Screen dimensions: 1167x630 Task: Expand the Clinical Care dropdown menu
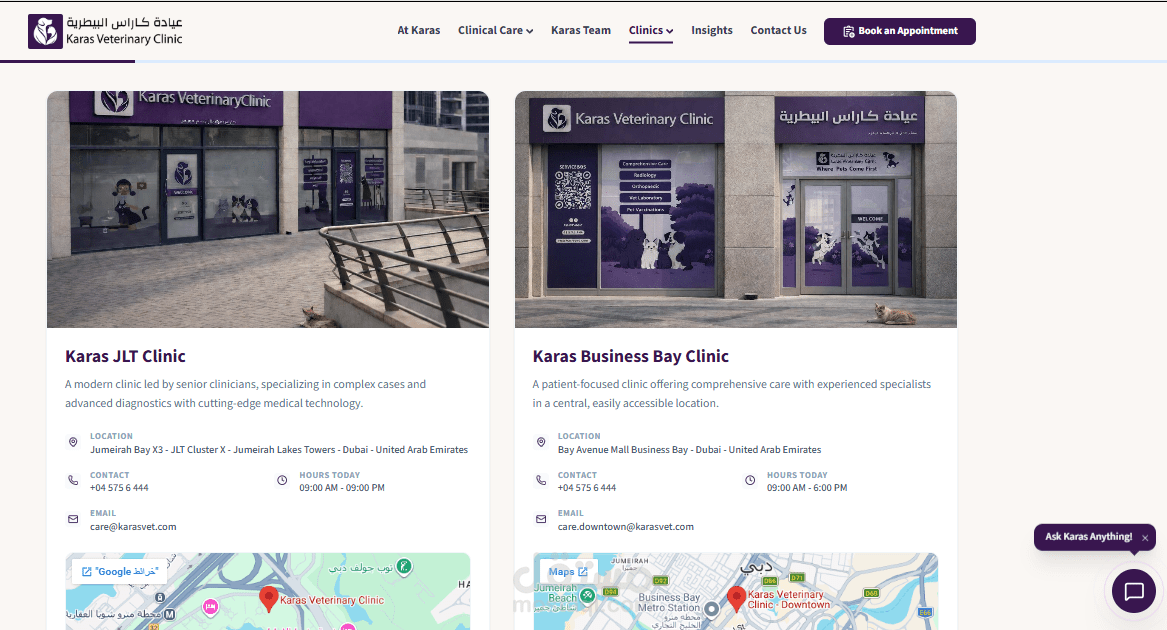(x=495, y=31)
